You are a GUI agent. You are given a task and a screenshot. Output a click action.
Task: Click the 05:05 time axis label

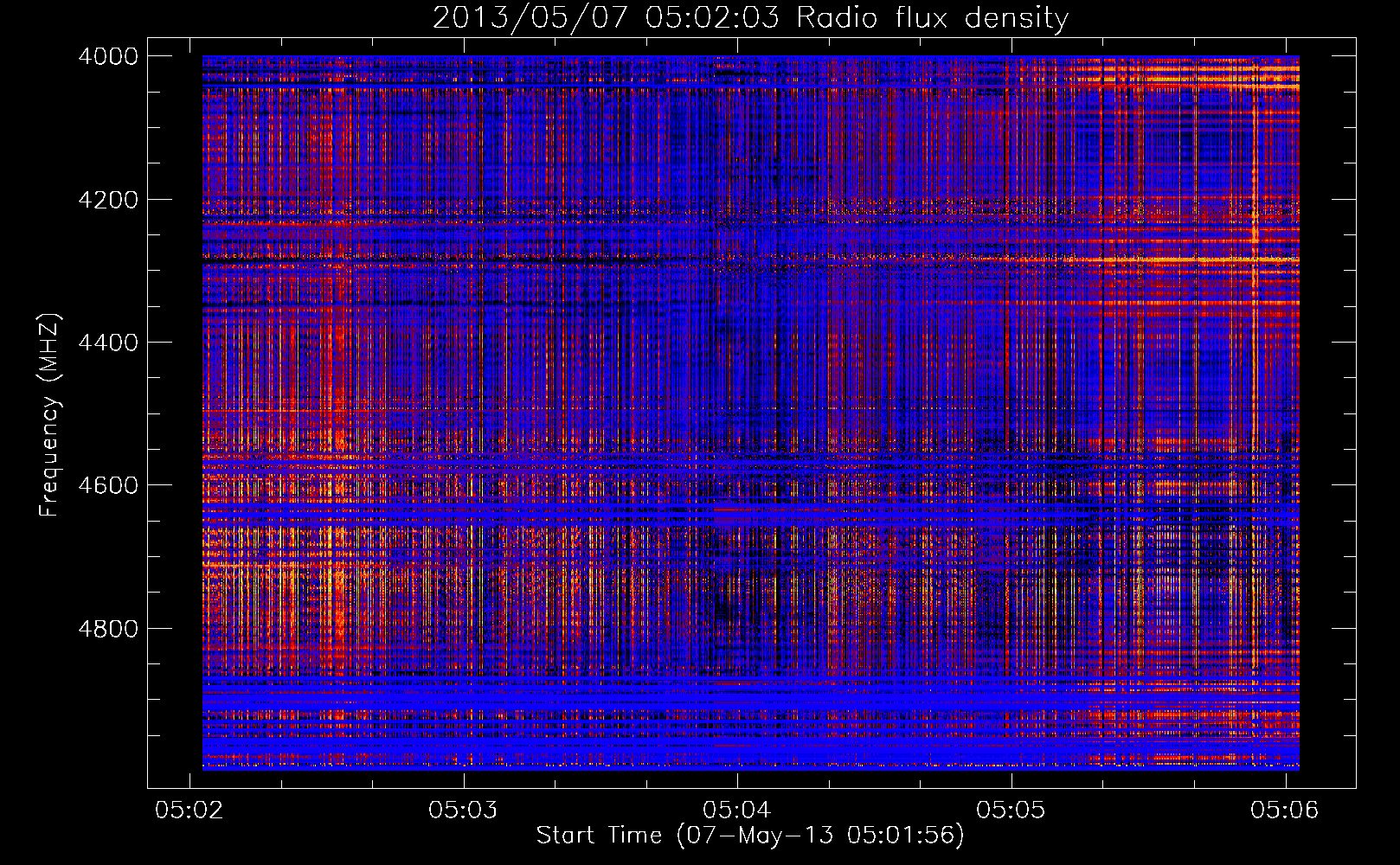pos(1011,810)
